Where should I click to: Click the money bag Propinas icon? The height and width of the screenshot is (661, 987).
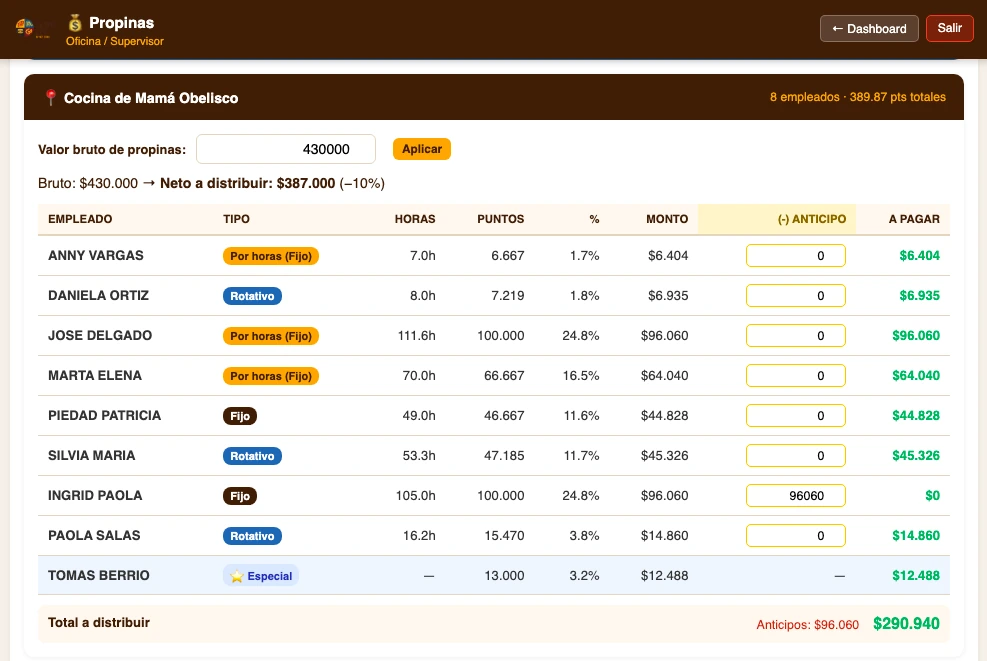[x=75, y=23]
